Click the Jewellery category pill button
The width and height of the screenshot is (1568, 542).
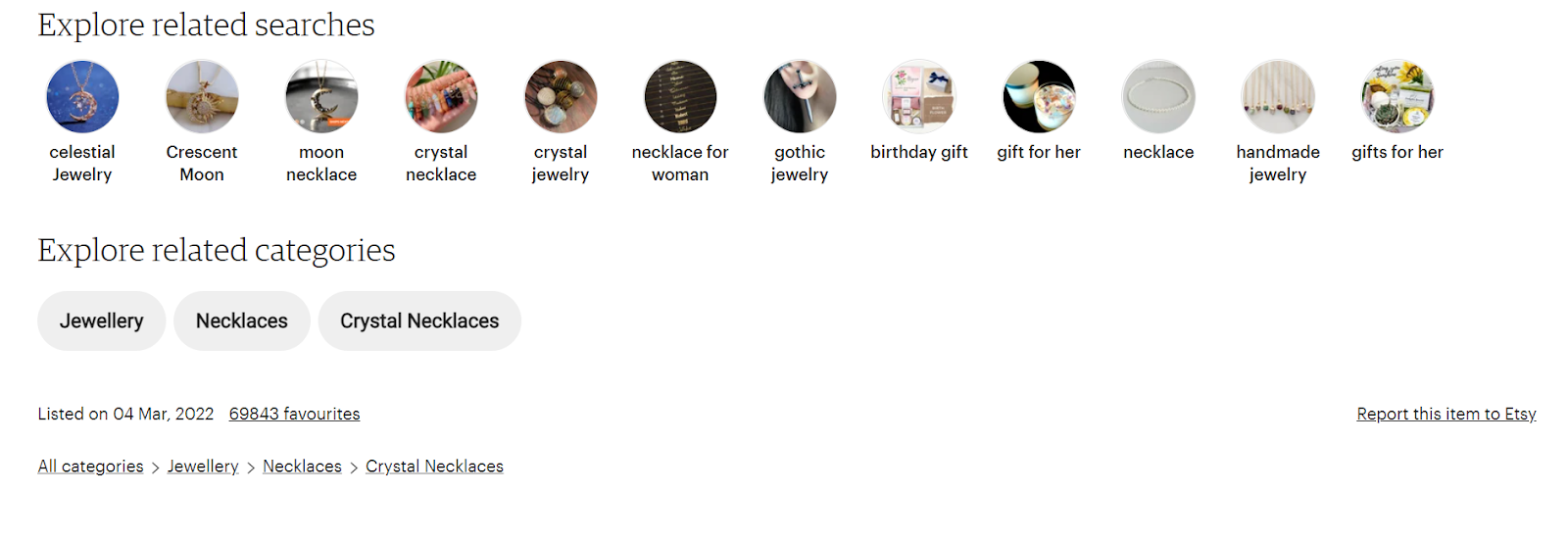click(102, 320)
